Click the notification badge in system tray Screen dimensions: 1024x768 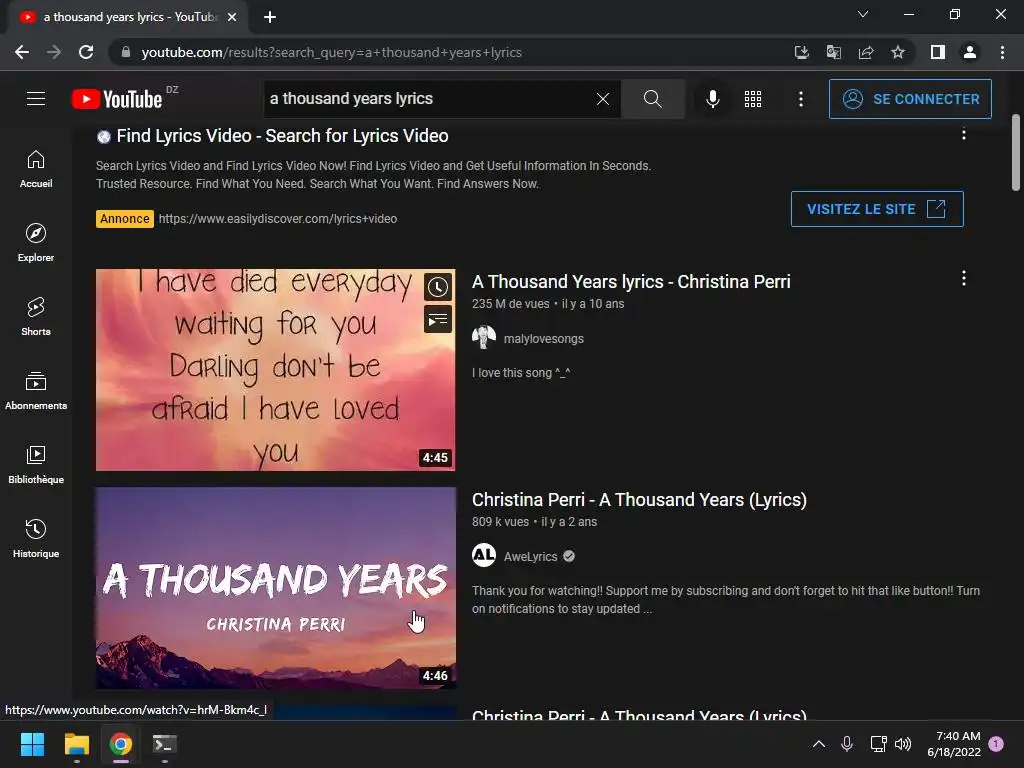pos(996,744)
